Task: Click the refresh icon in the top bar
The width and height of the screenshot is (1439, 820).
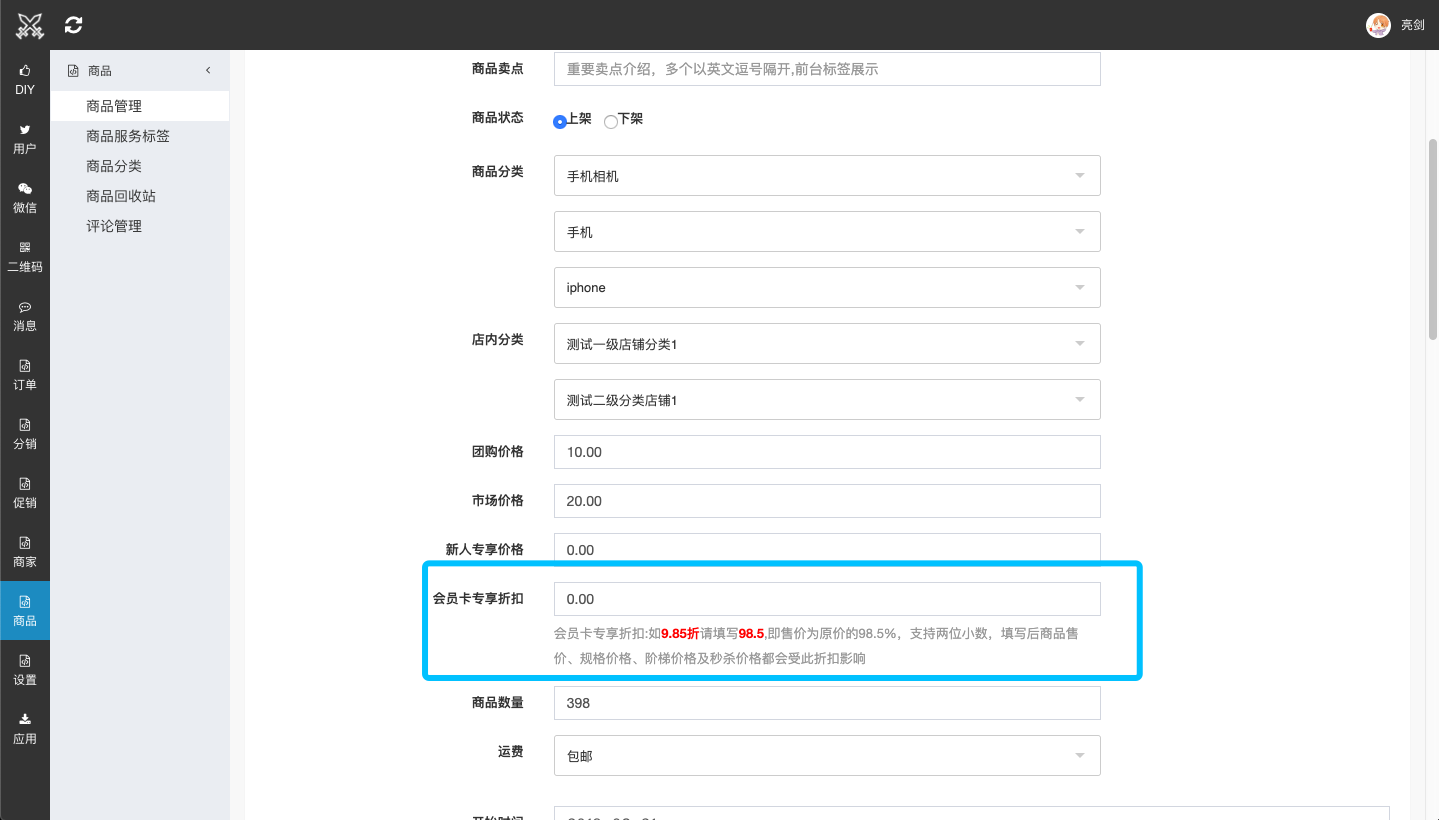Action: [x=72, y=24]
